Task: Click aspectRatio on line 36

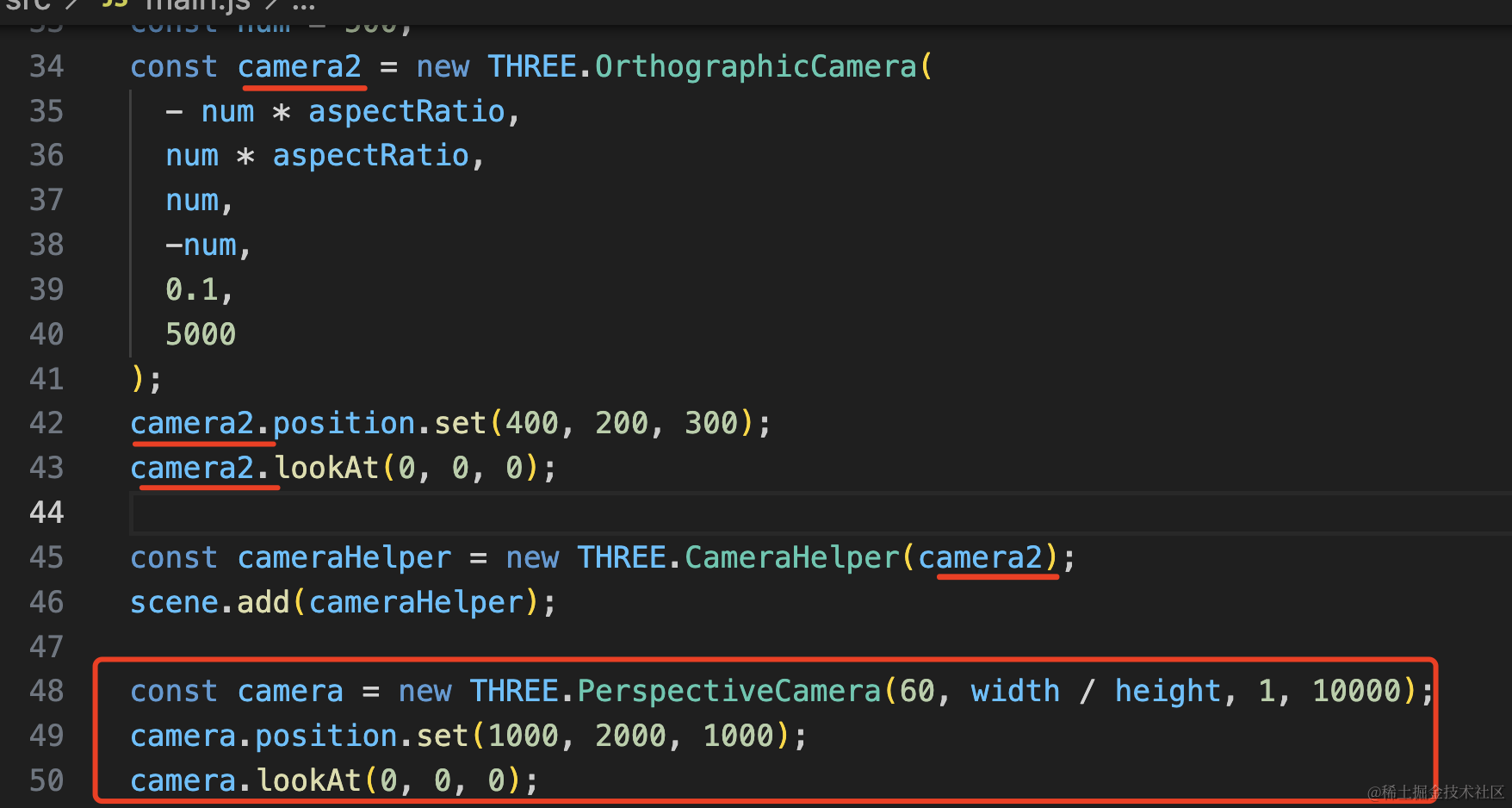Action: point(371,156)
